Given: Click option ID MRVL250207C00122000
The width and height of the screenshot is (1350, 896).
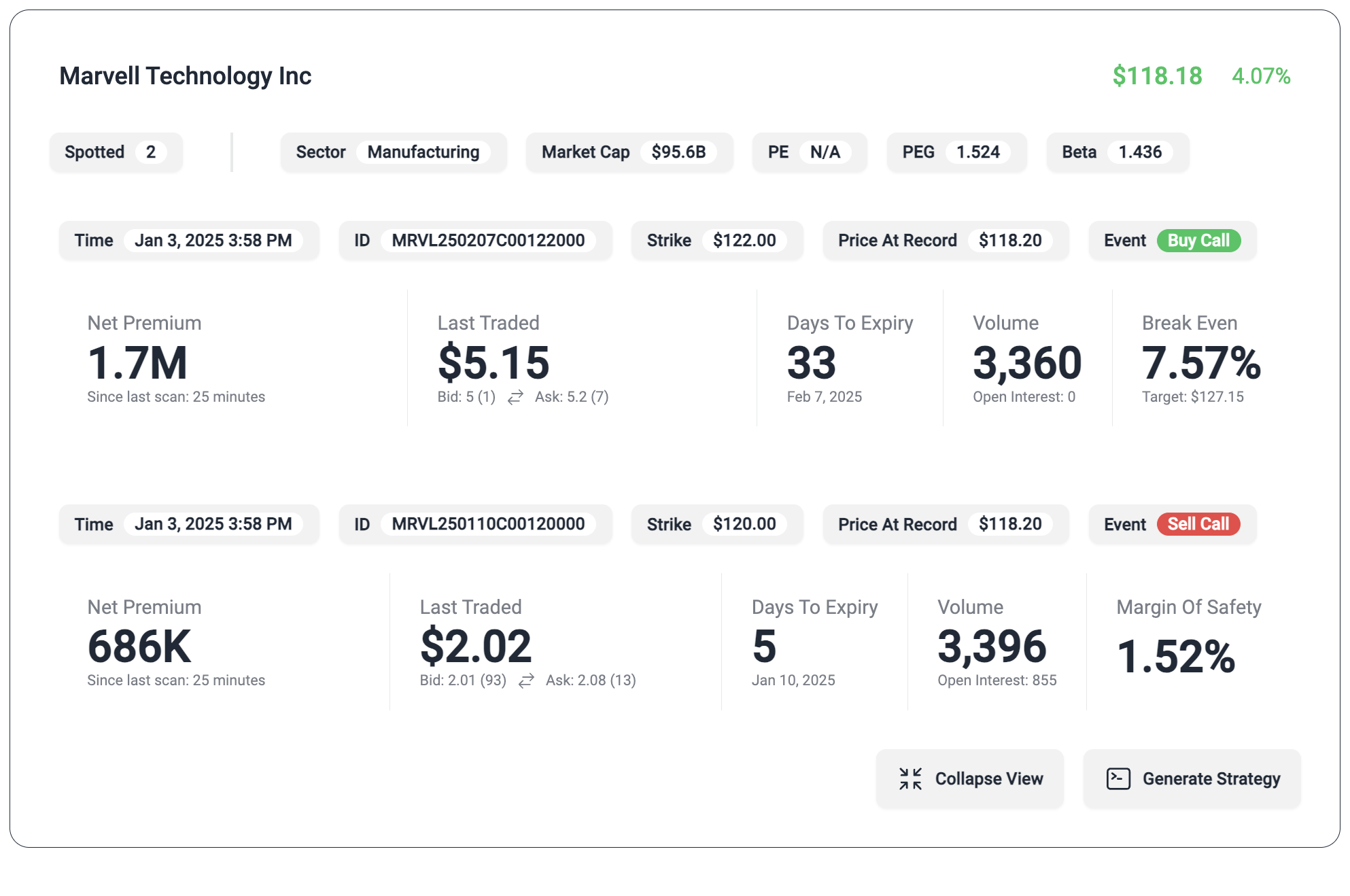Looking at the screenshot, I should (487, 241).
